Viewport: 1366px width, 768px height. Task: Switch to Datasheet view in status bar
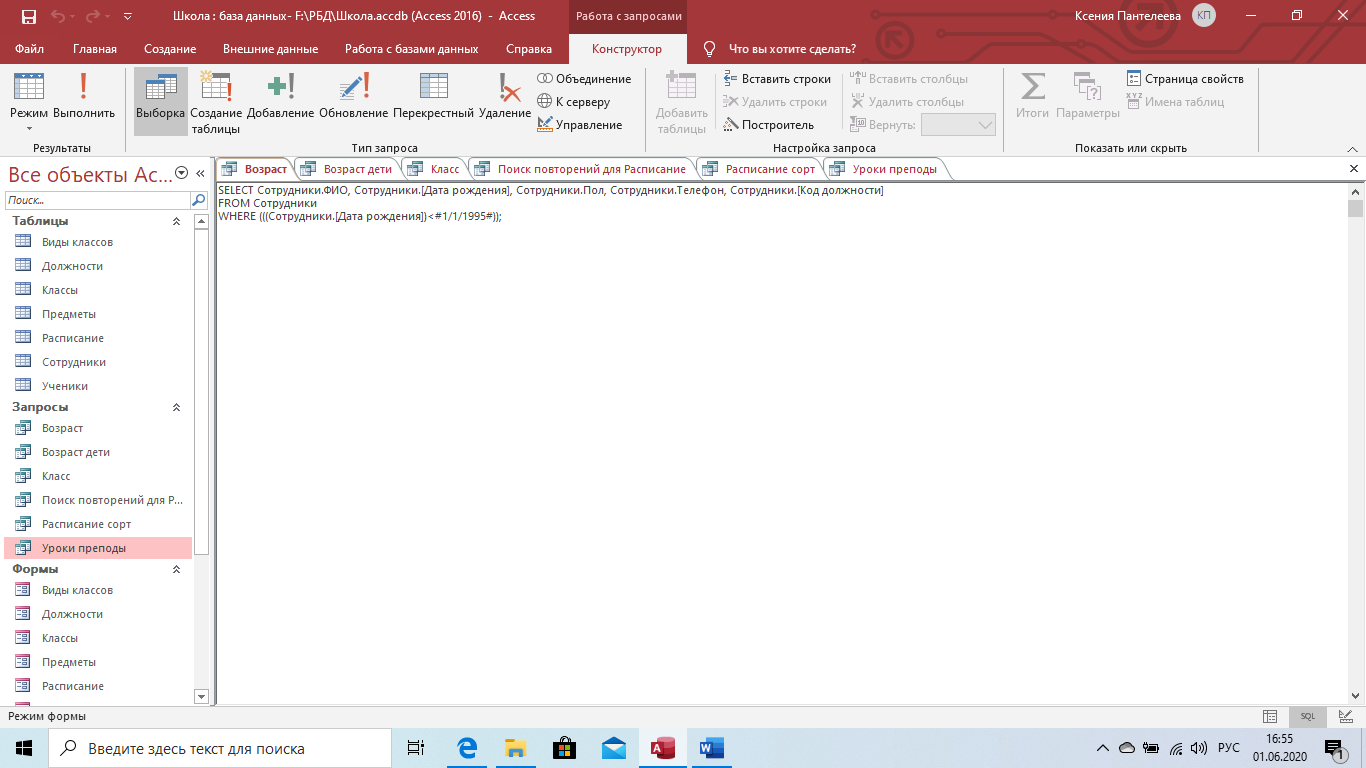(1270, 716)
